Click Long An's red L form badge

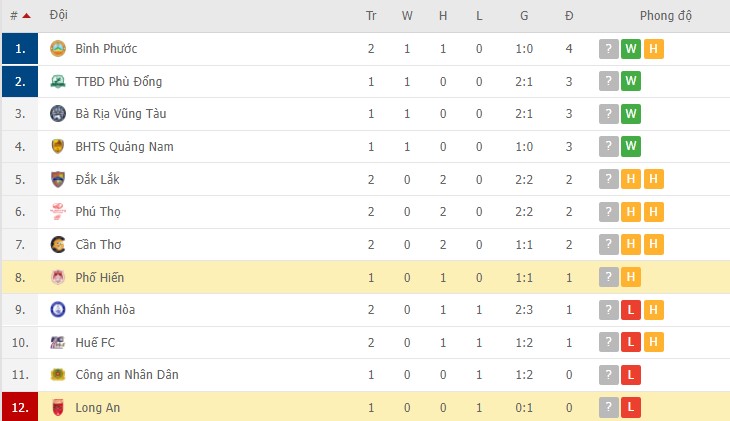click(x=631, y=407)
